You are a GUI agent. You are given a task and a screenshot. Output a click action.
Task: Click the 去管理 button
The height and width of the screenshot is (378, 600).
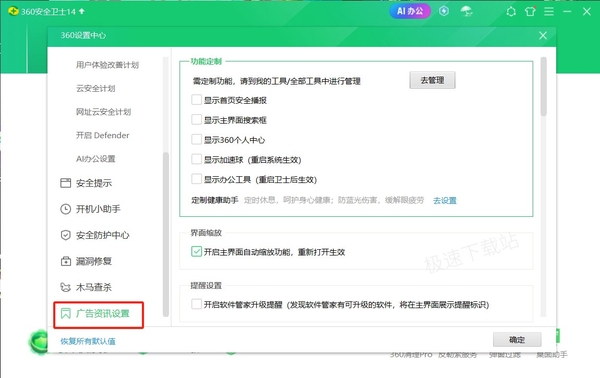(x=432, y=80)
